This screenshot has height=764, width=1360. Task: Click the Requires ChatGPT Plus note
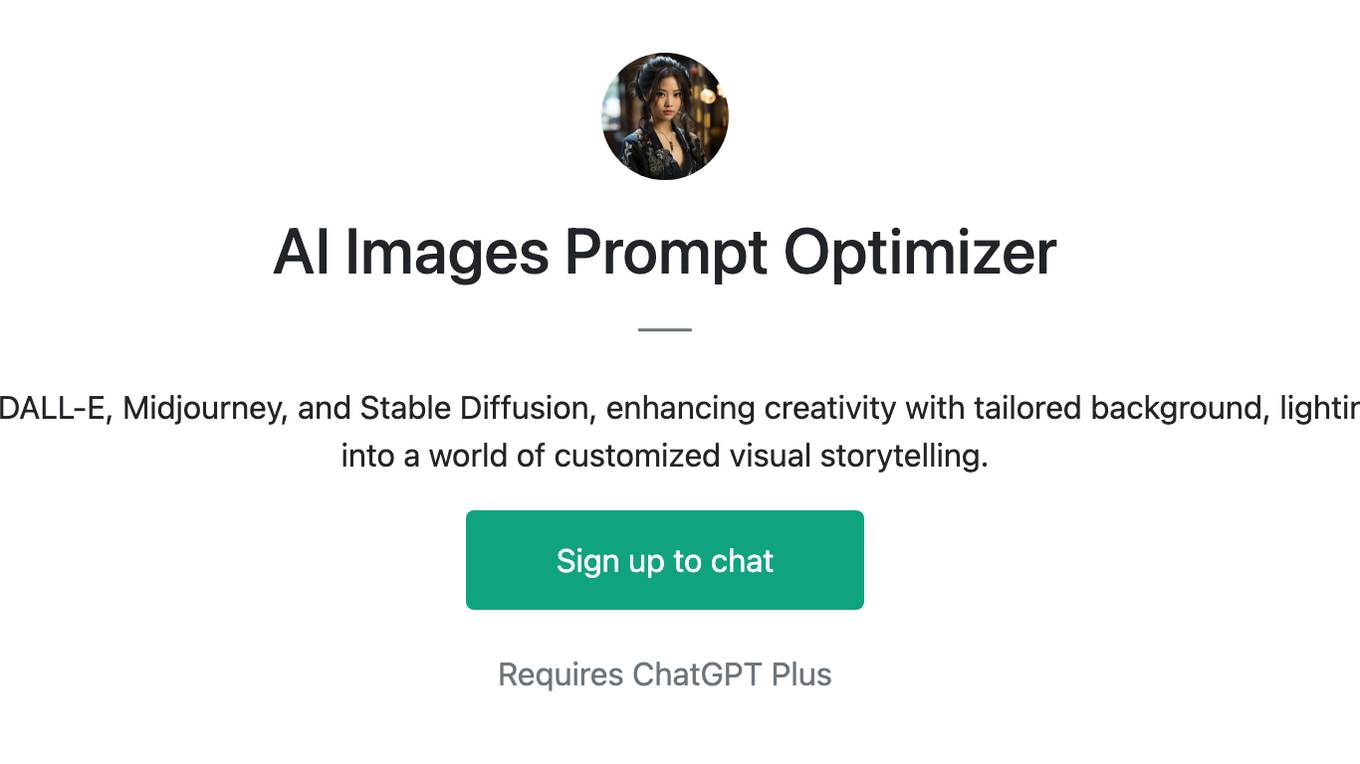coord(665,675)
